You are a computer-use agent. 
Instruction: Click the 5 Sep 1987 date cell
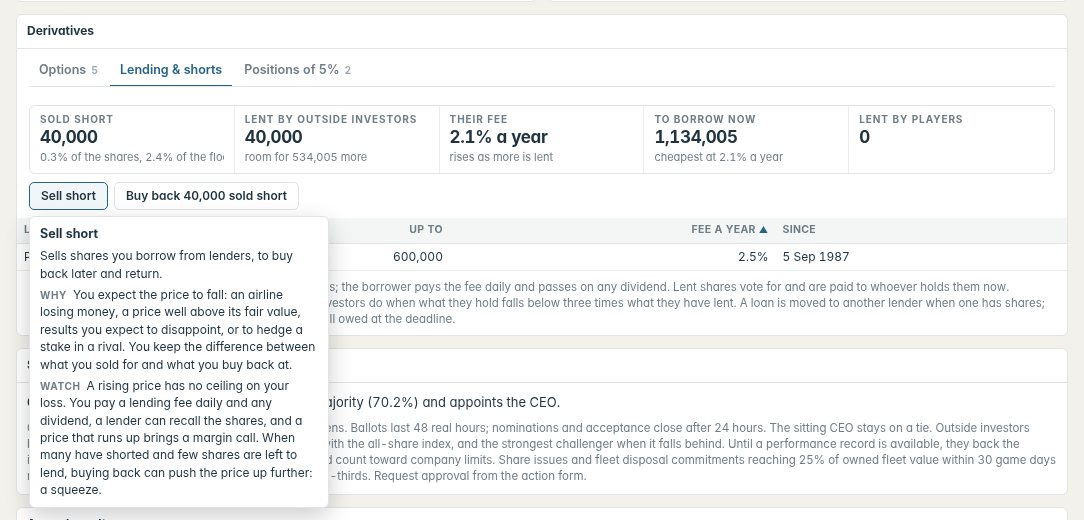[816, 257]
